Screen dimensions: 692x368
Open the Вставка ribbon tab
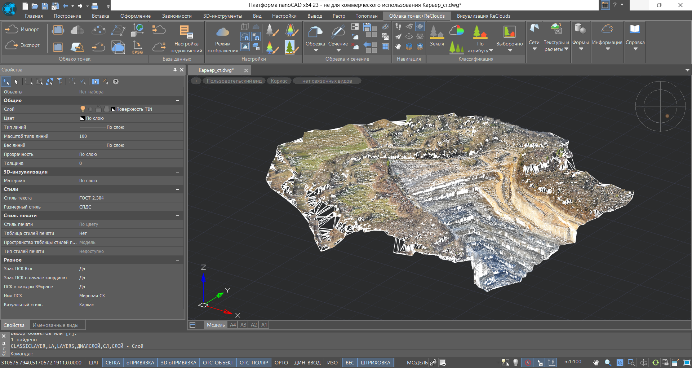click(x=100, y=16)
